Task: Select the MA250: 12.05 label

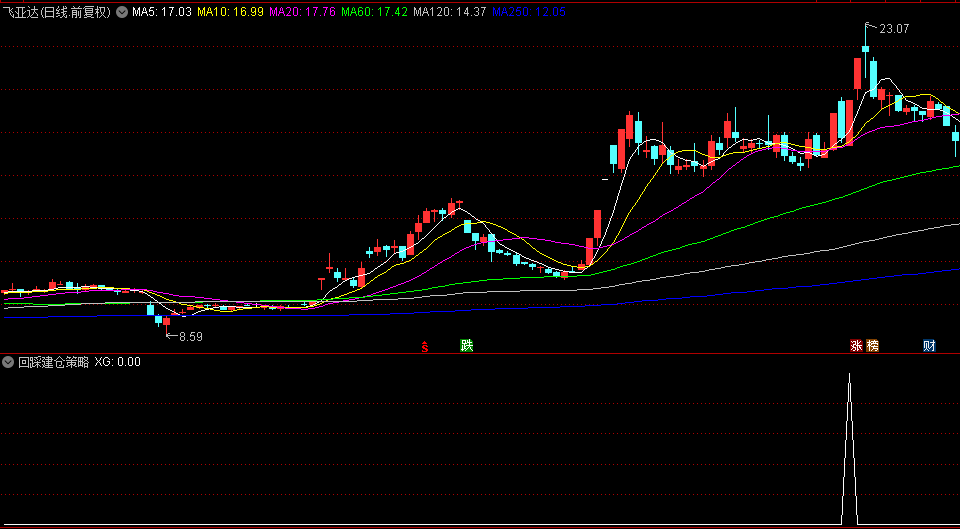Action: coord(529,12)
